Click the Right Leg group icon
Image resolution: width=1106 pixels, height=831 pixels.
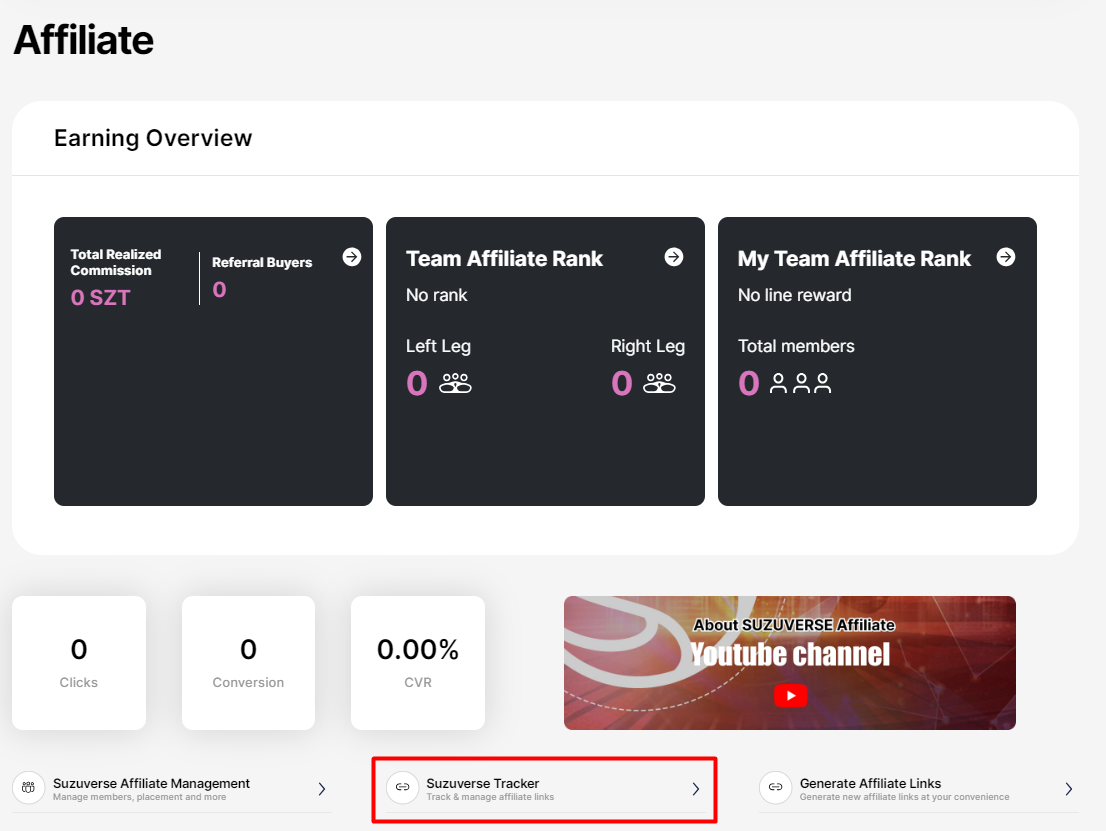click(x=660, y=383)
